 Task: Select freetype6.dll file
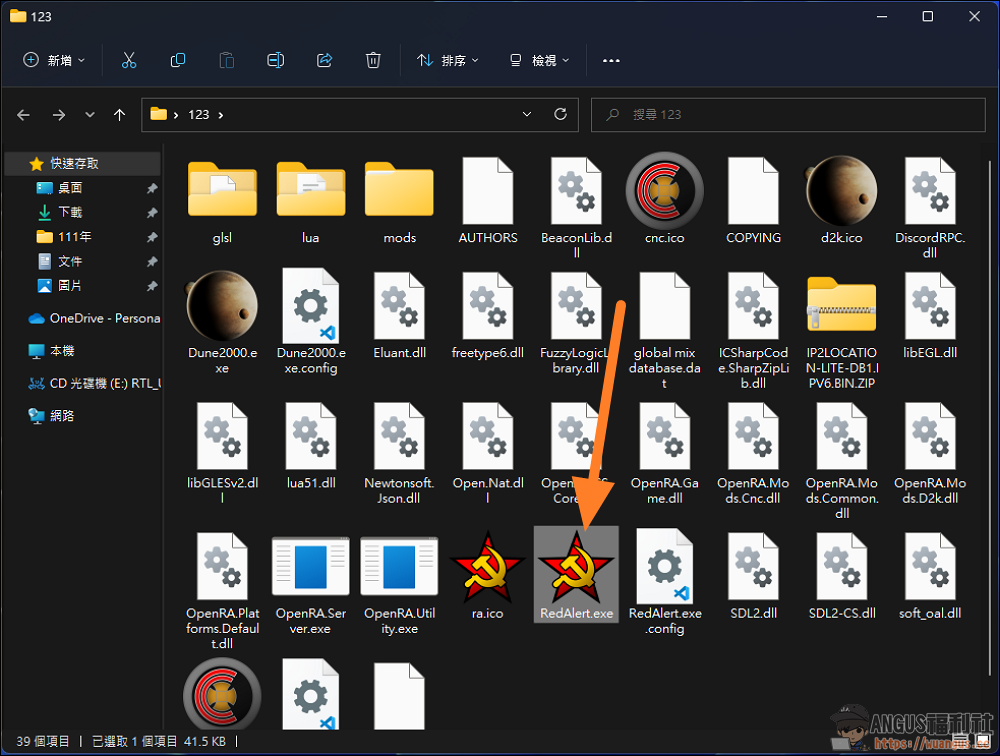tap(488, 316)
